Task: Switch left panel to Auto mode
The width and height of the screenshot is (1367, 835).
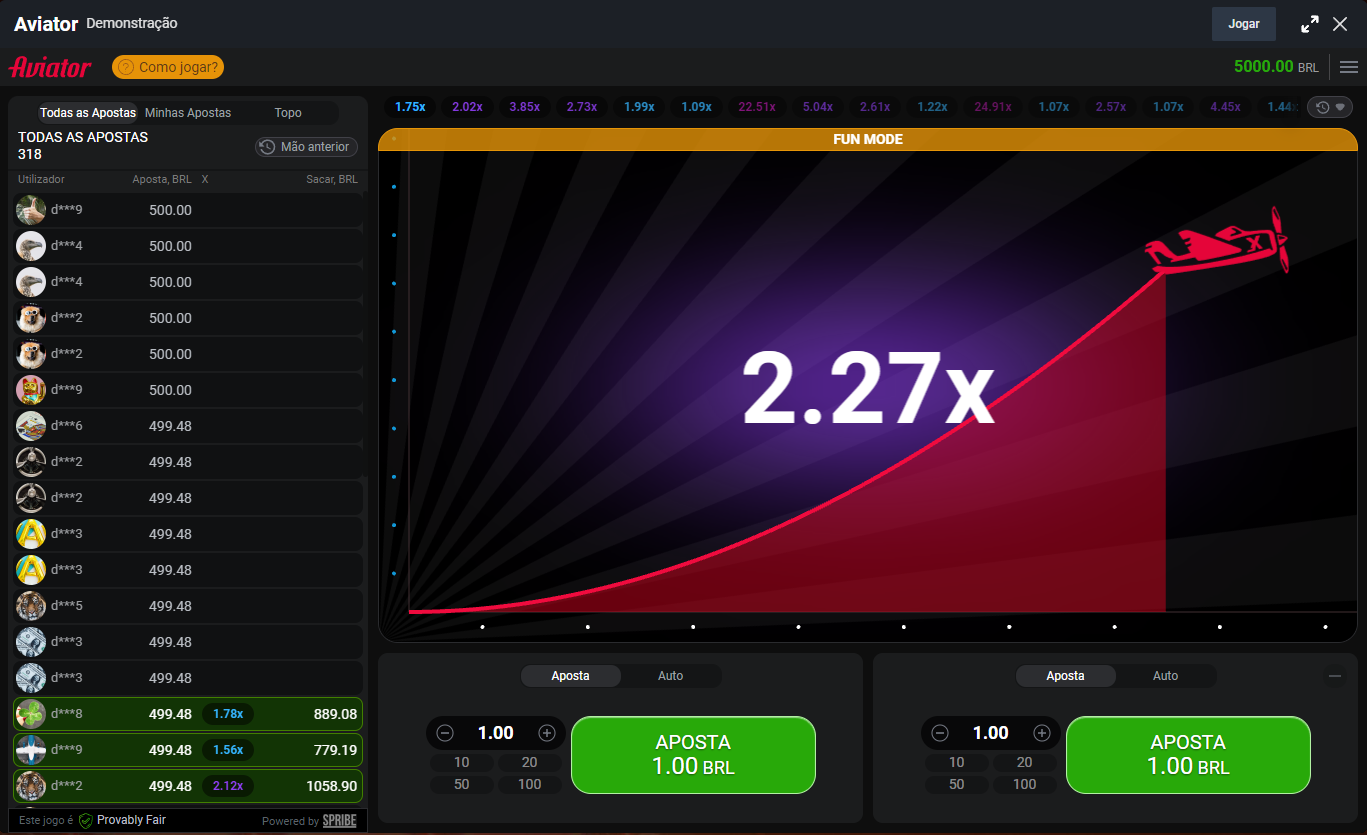Action: pos(670,676)
